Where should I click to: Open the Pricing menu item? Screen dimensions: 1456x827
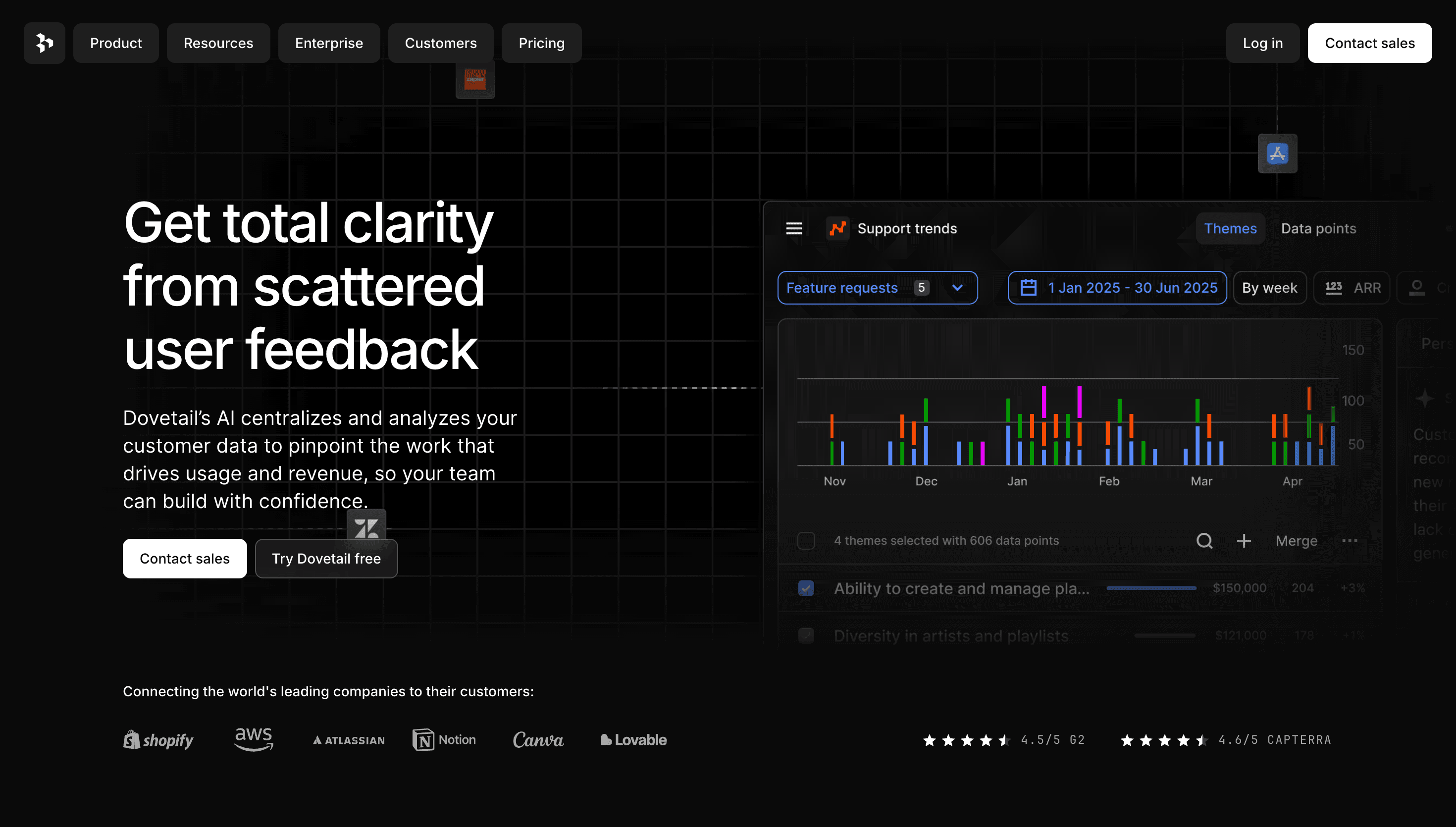pos(541,43)
